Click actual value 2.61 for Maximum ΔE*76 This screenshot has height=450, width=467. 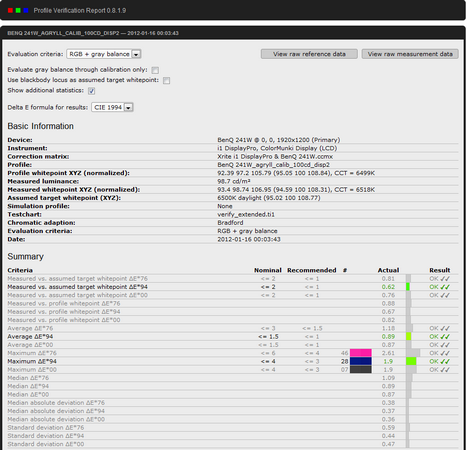pyautogui.click(x=388, y=353)
